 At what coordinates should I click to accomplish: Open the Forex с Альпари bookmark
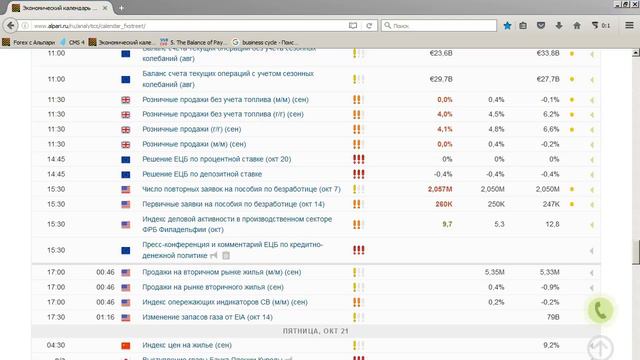[29, 42]
